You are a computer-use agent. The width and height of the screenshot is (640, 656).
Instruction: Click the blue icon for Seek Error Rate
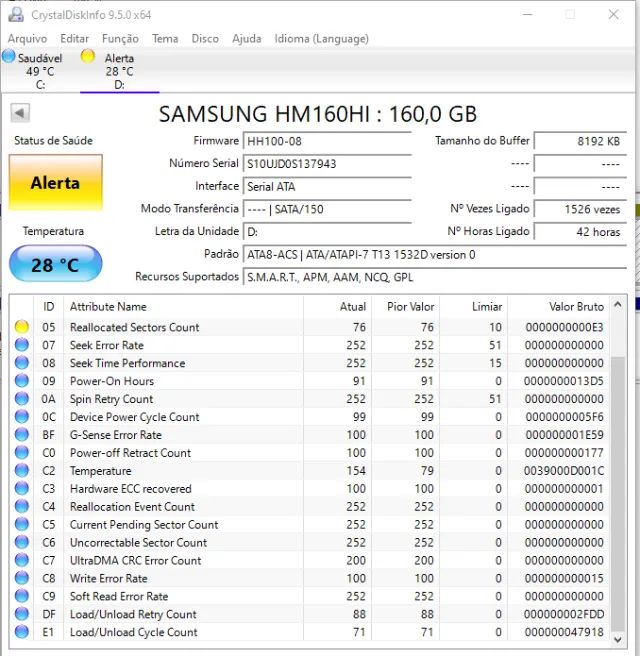(x=22, y=345)
